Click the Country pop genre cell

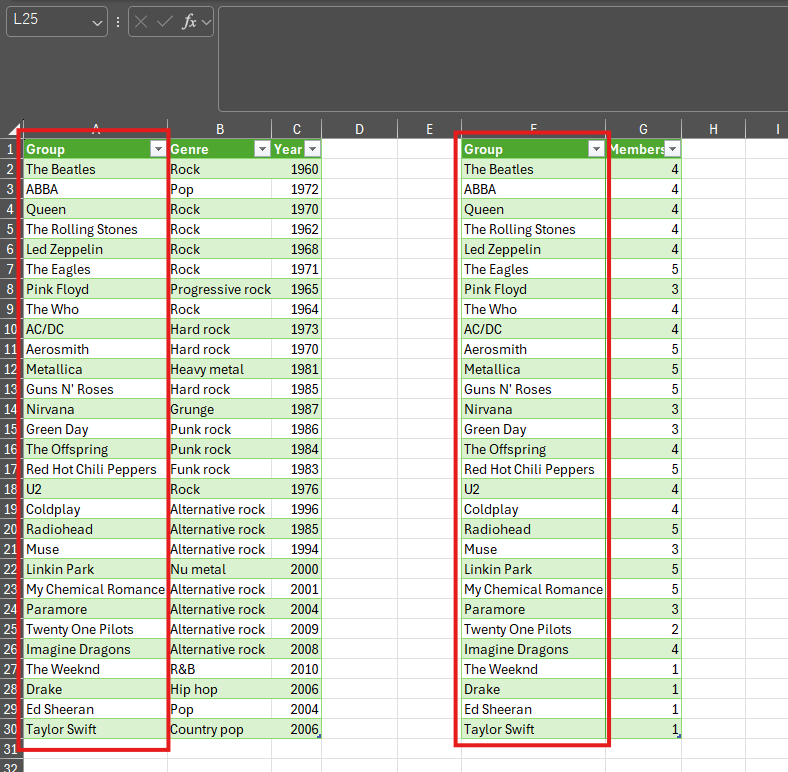[220, 729]
